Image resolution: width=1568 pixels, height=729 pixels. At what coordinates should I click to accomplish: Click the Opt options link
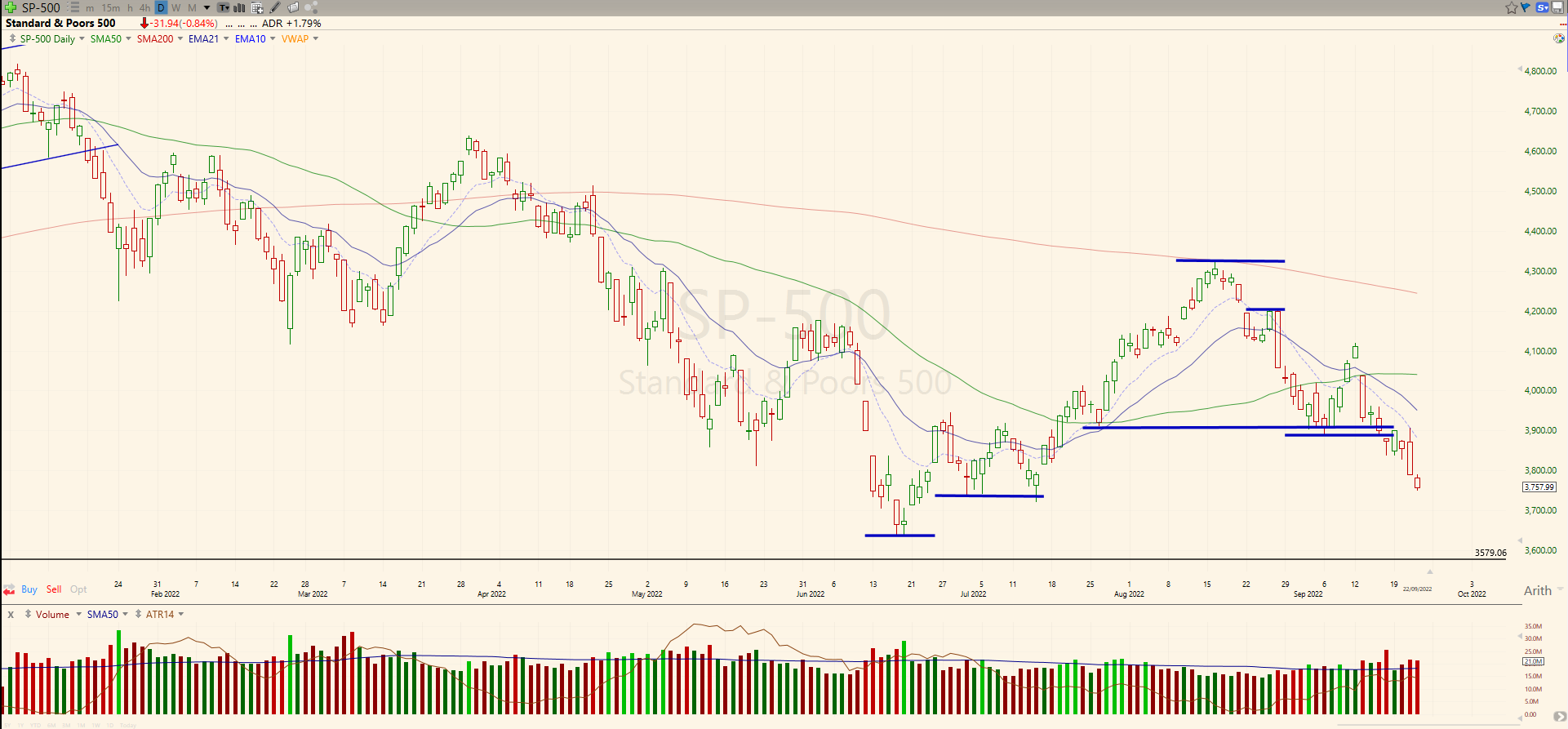click(x=78, y=589)
